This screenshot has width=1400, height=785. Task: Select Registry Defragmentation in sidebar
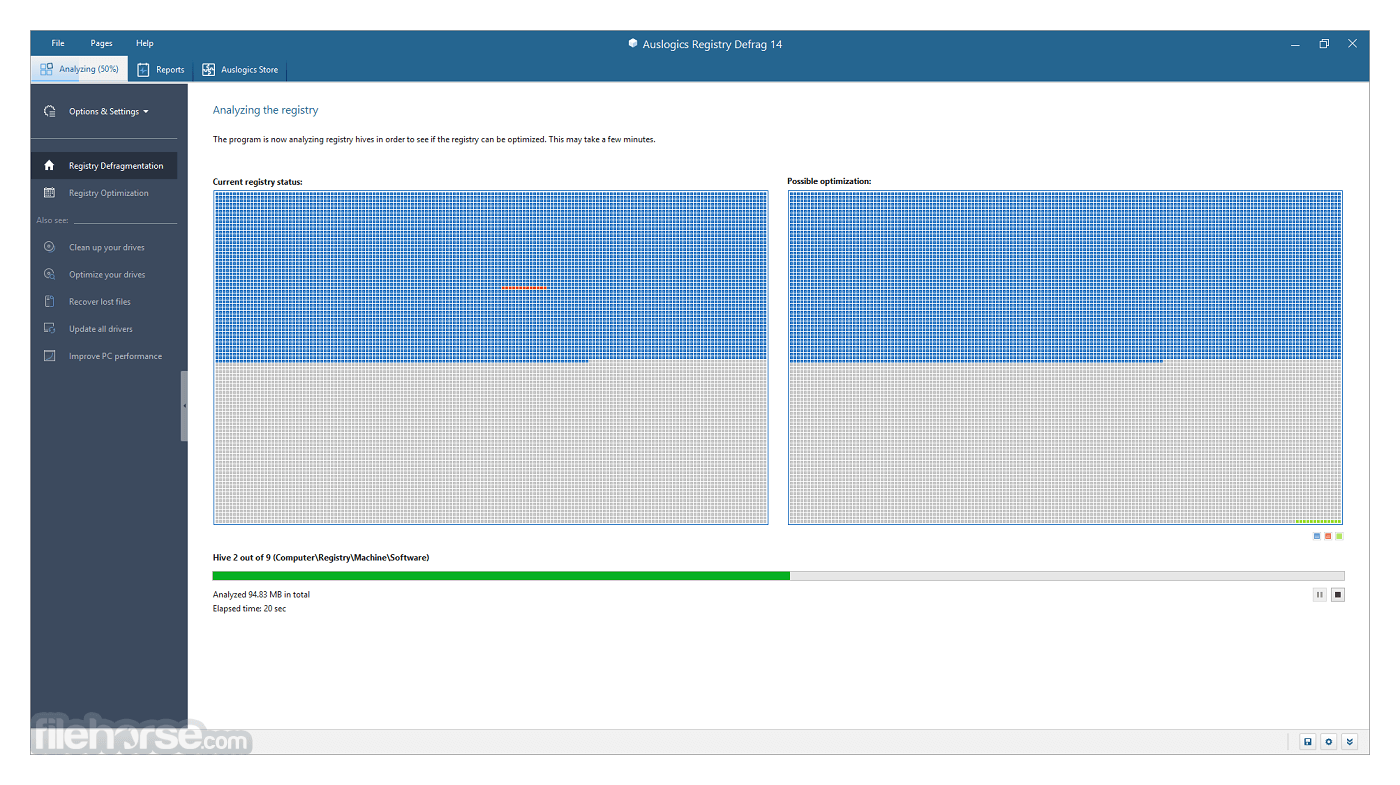coord(104,165)
